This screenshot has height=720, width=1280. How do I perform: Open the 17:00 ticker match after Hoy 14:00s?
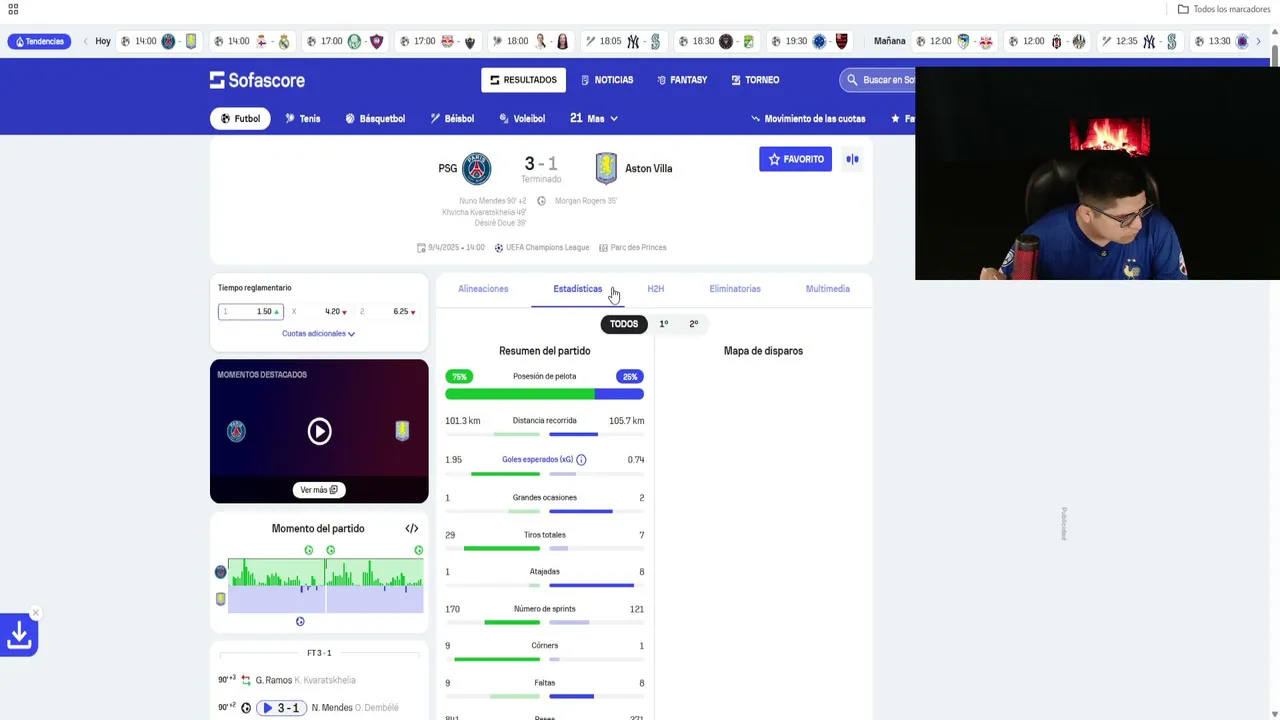tap(345, 41)
